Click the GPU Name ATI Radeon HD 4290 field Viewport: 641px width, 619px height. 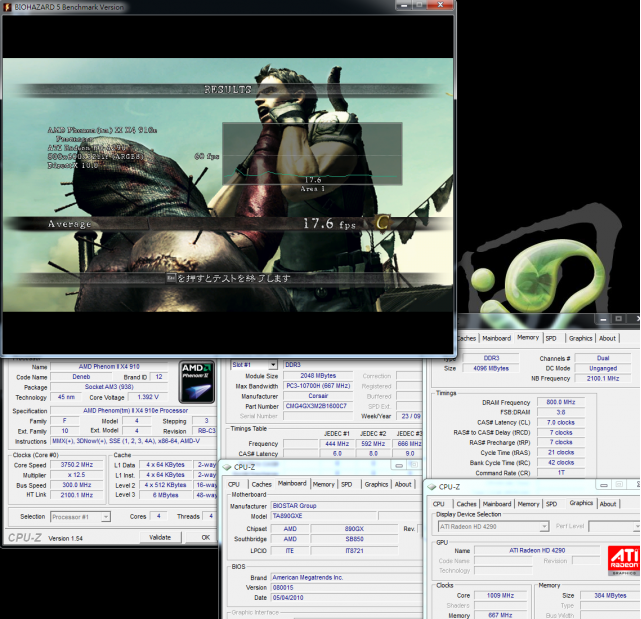(537, 550)
